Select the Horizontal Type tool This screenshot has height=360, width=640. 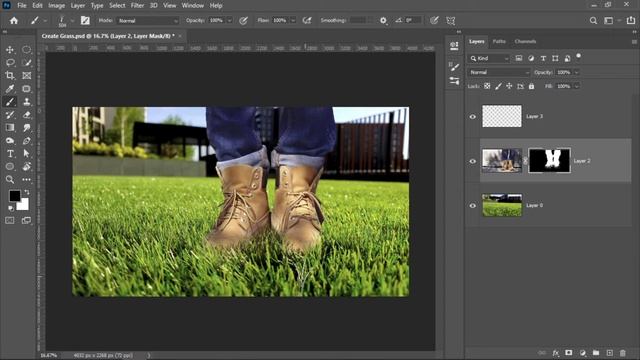pos(10,153)
